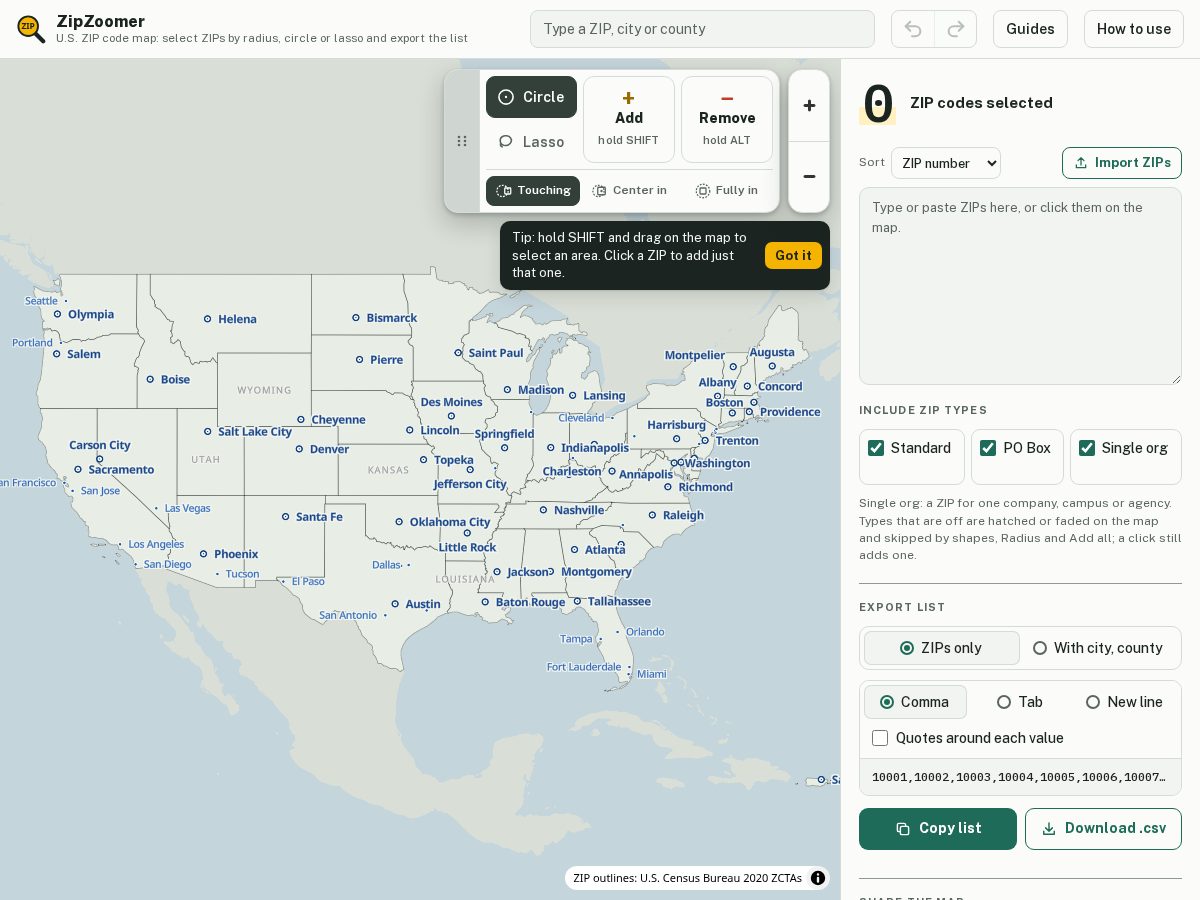
Task: Click the redo arrow icon
Action: pos(956,29)
